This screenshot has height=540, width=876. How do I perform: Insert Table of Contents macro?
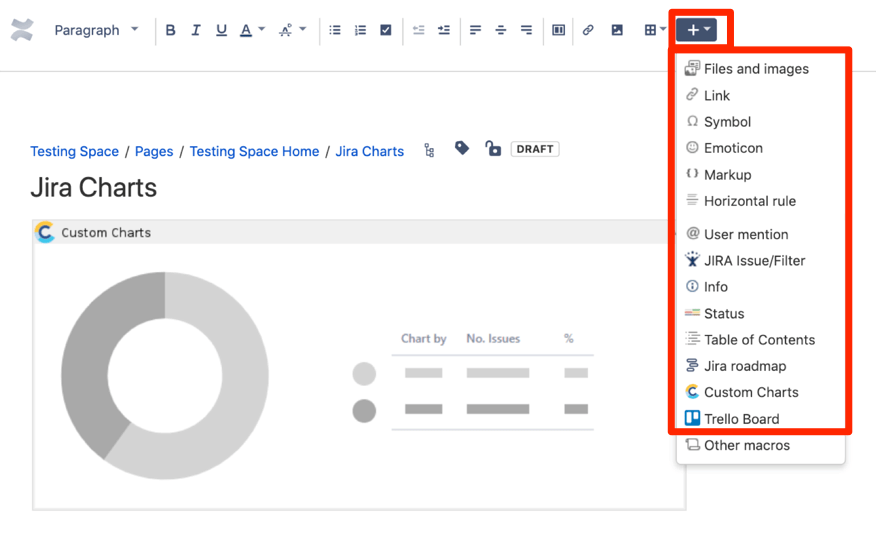(760, 340)
